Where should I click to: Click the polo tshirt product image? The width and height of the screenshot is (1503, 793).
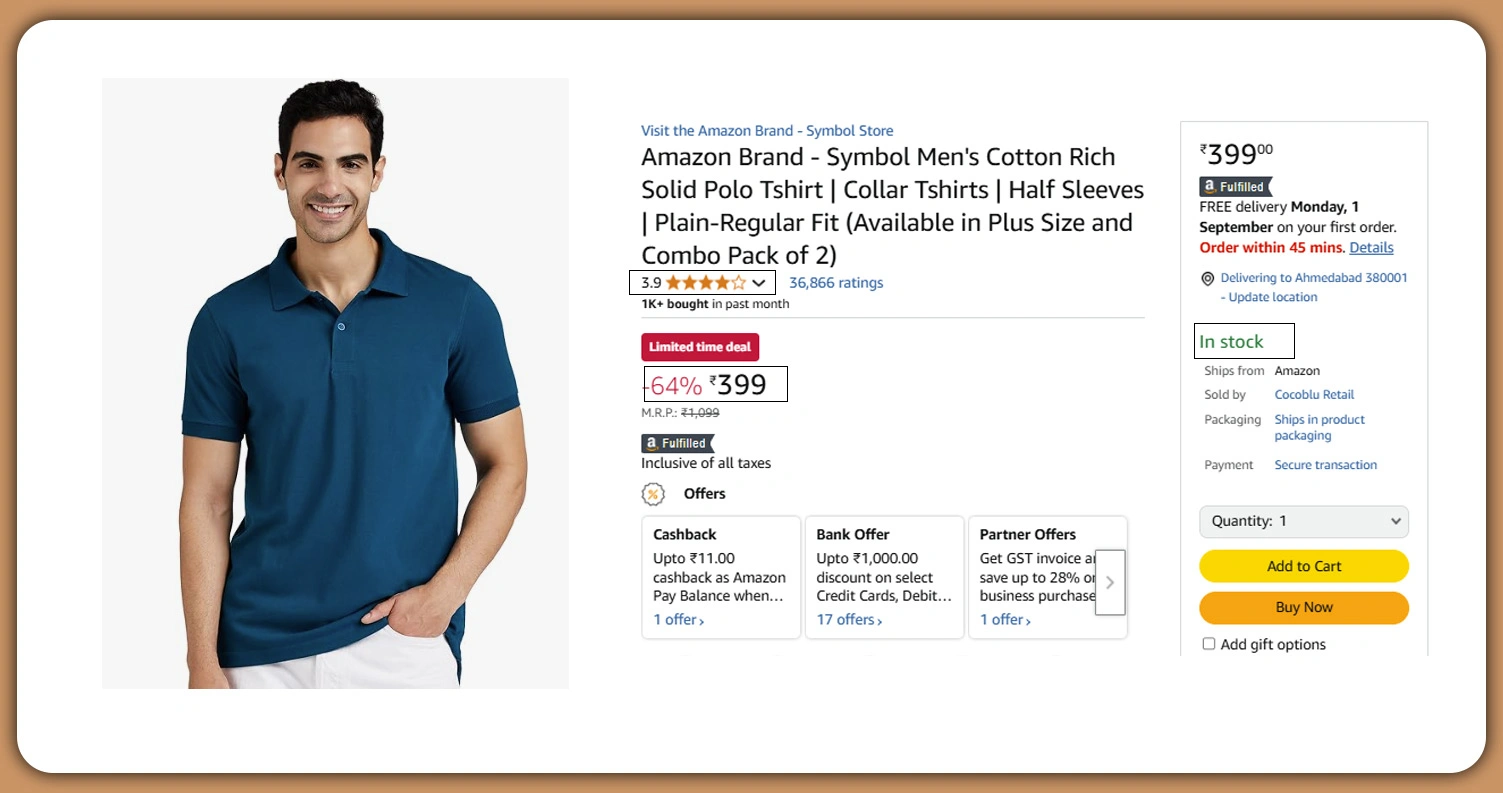coord(336,384)
